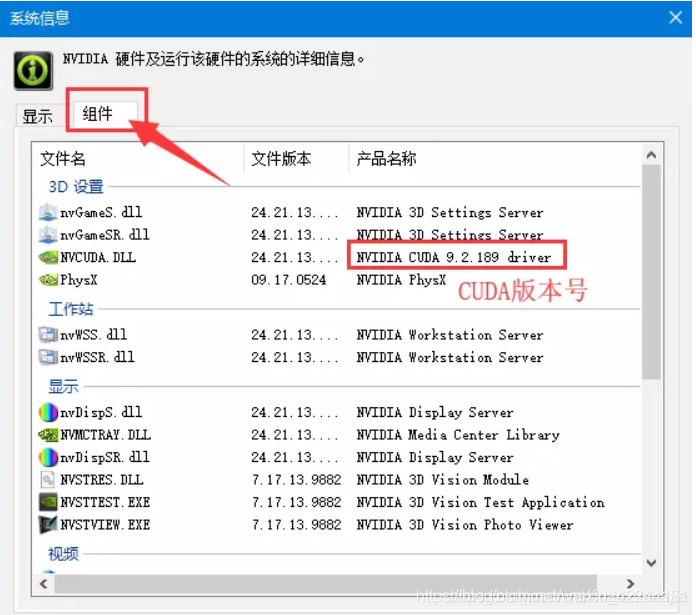Viewport: 696px width, 615px height.
Task: Click the NVCUDA.DLL NVIDIA icon
Action: [x=48, y=257]
